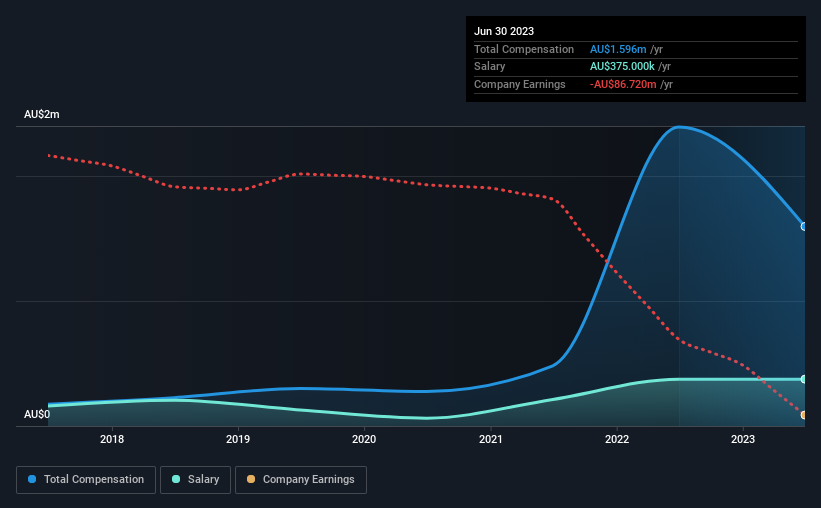The width and height of the screenshot is (821, 508).
Task: Click the teal Salary legend dot
Action: 176,479
